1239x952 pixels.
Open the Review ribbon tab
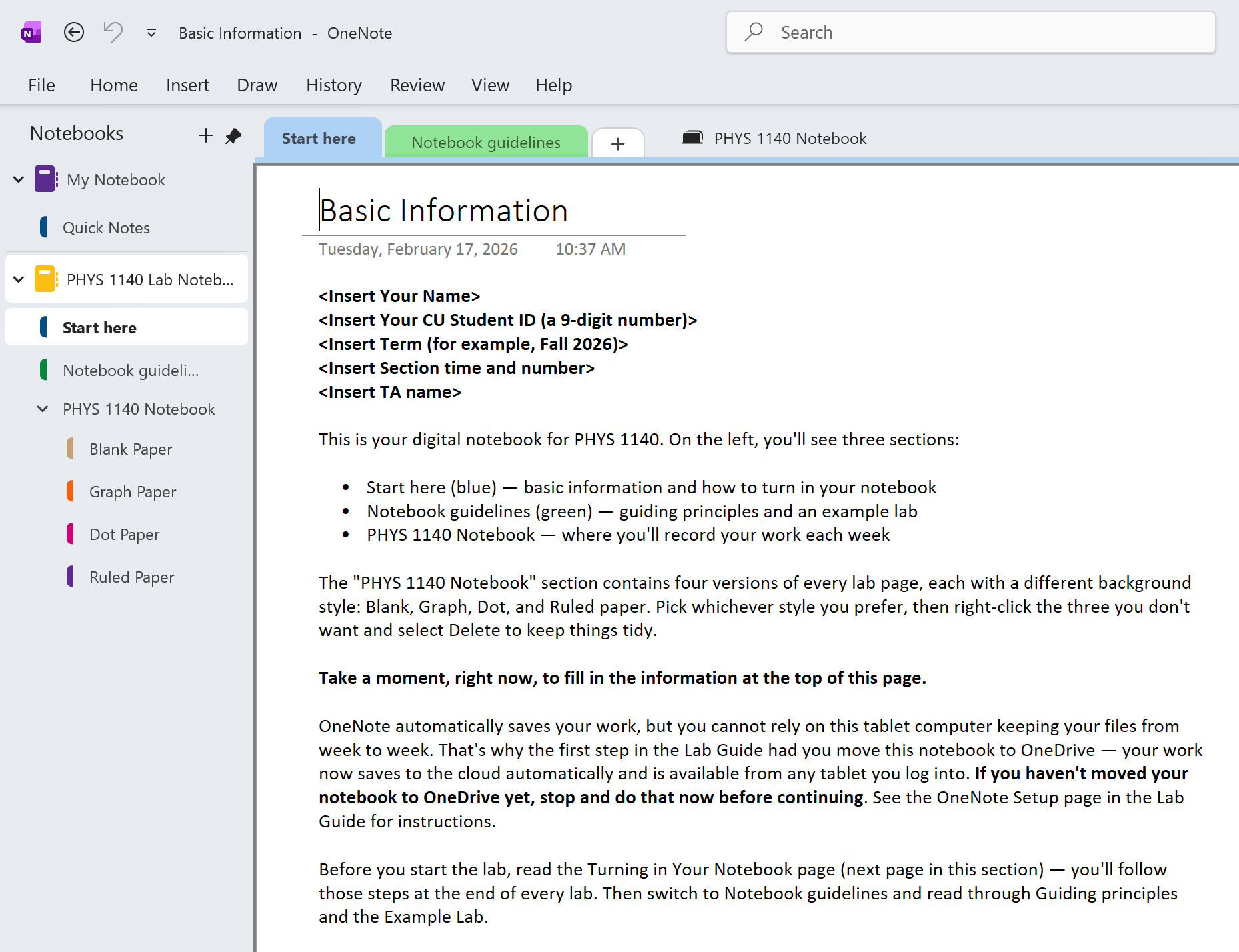417,85
